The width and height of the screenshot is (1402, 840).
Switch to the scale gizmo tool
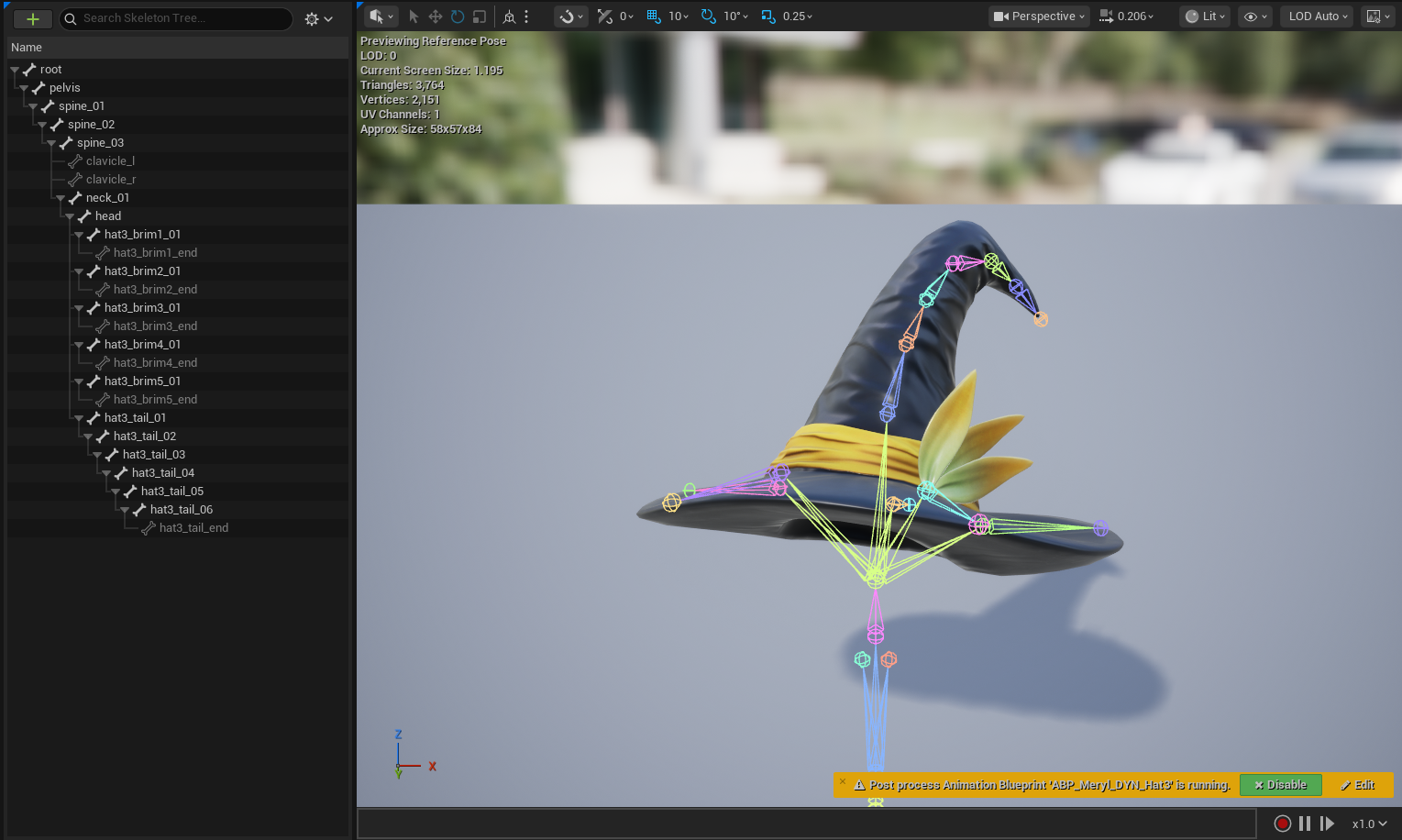(x=479, y=17)
